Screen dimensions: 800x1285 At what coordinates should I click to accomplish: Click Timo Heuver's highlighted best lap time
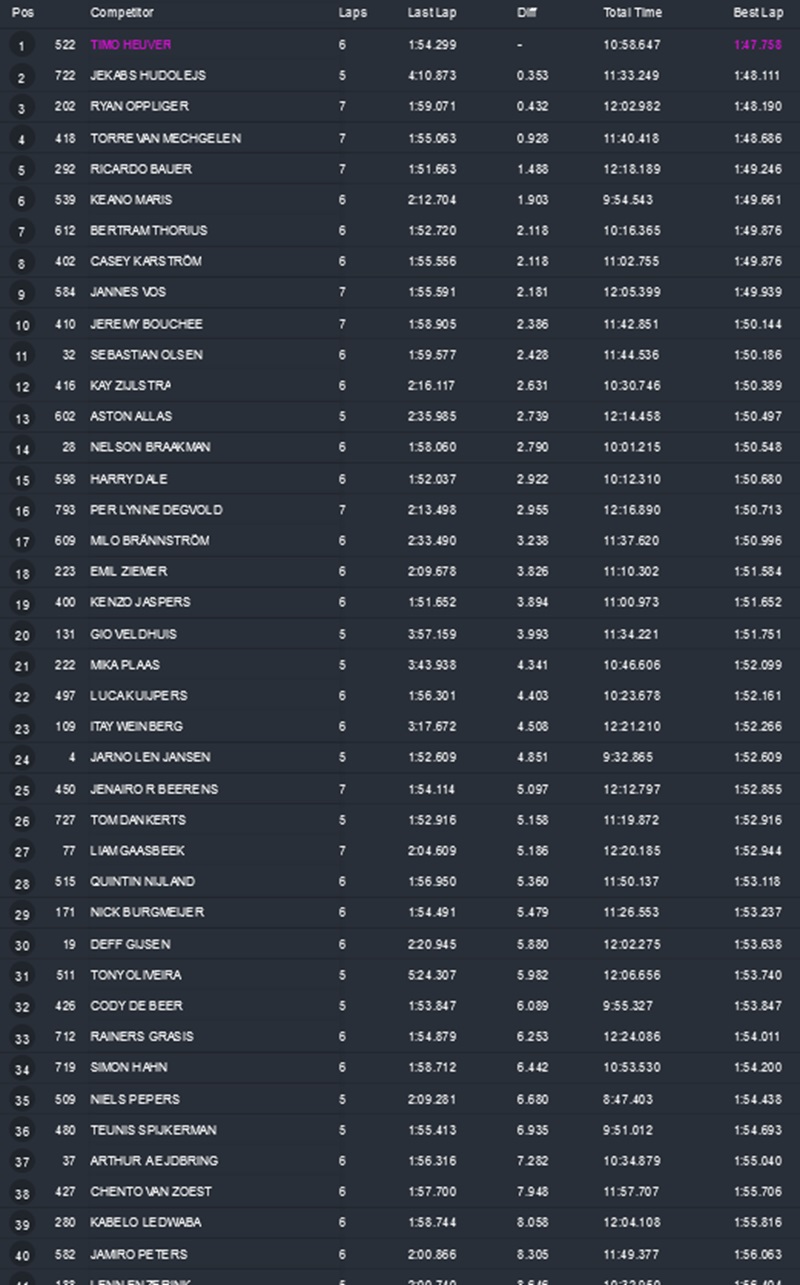click(757, 45)
